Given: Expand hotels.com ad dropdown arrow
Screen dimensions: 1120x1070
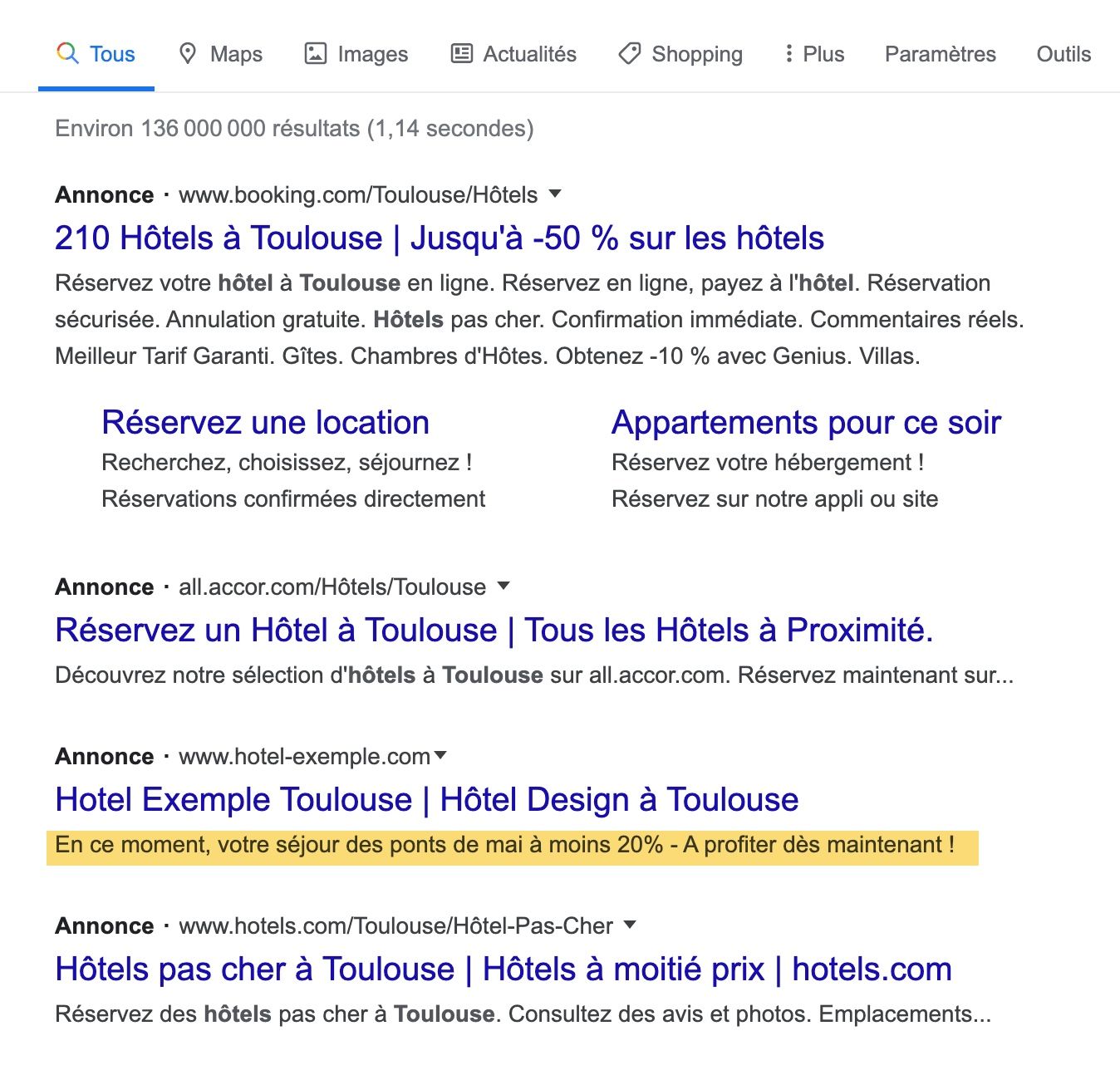Looking at the screenshot, I should click(630, 925).
